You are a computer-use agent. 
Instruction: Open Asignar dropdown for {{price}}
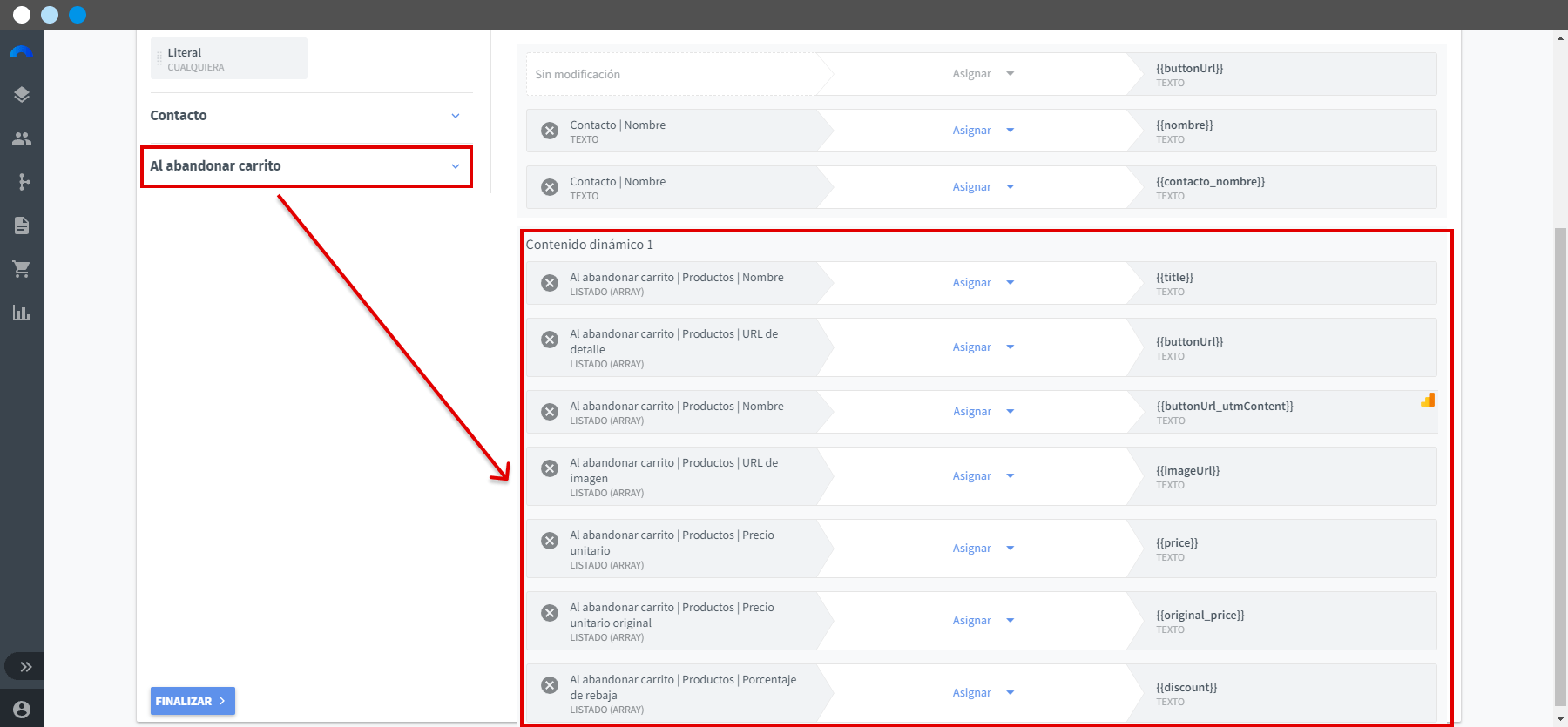(983, 549)
